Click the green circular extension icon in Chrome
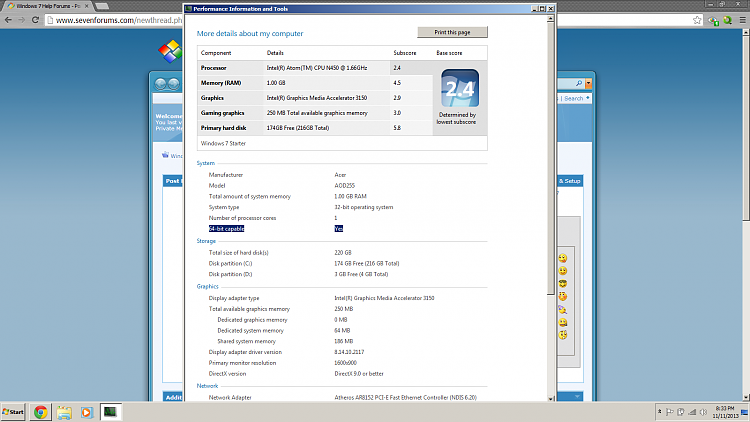Screen dimensions: 750x422 [728, 20]
